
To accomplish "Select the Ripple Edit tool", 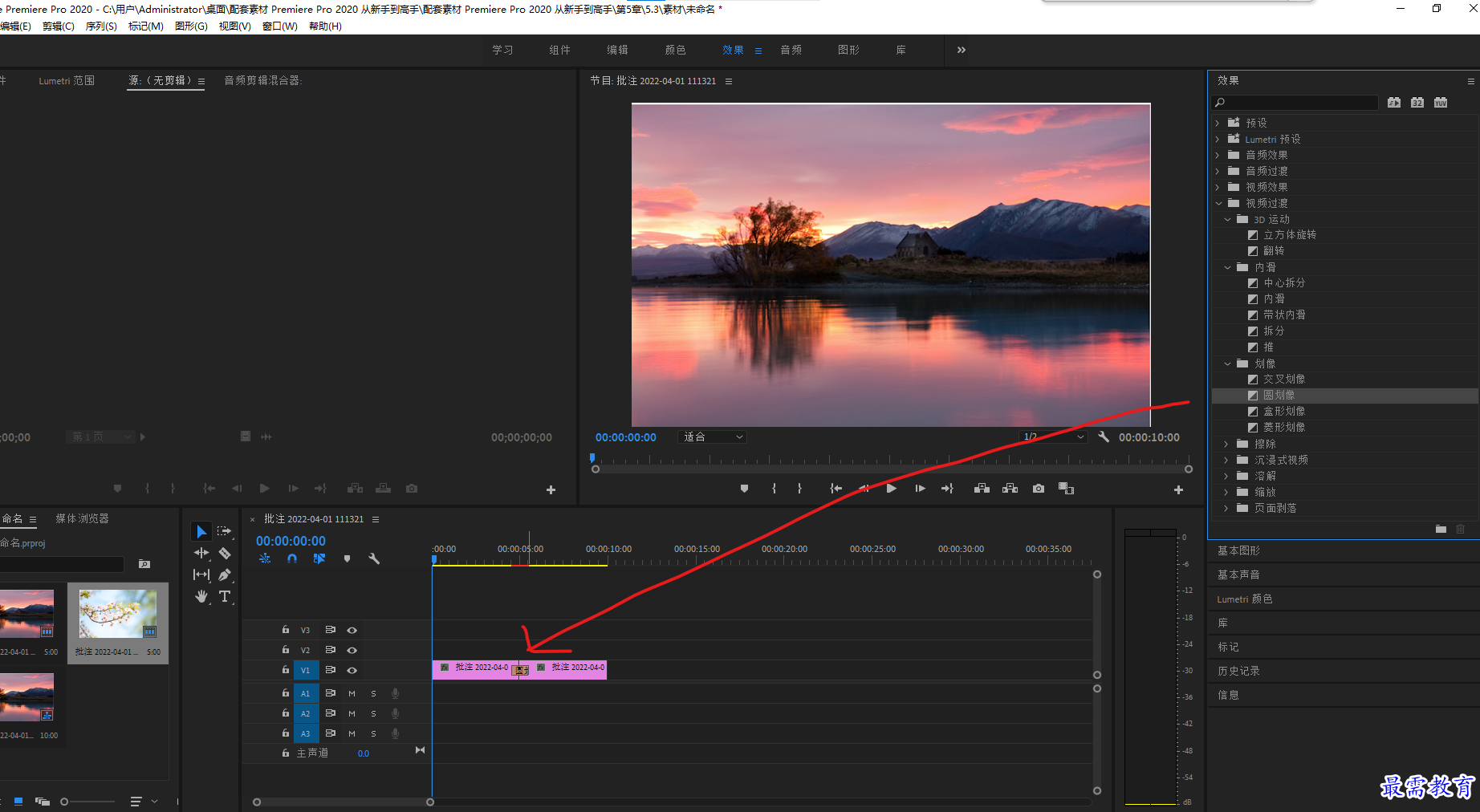I will [201, 553].
